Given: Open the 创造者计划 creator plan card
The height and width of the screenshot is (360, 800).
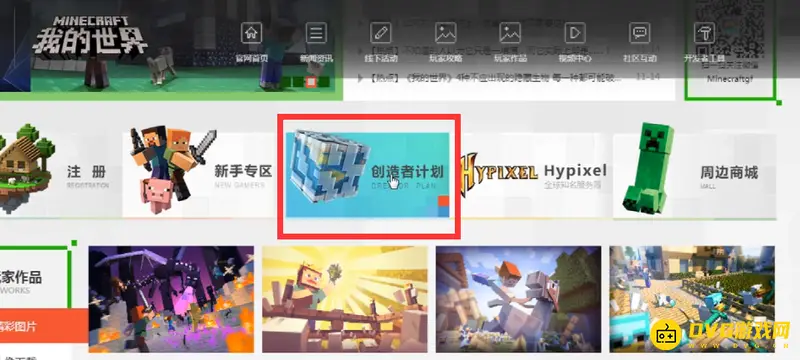Looking at the screenshot, I should 367,175.
